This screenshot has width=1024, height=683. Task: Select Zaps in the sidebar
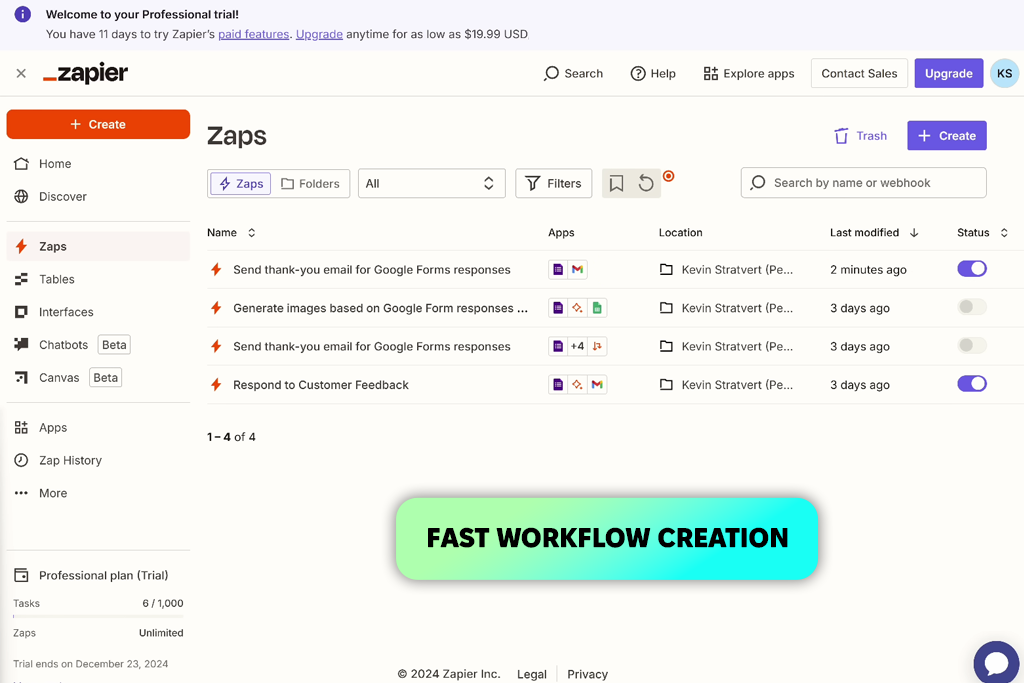point(98,246)
